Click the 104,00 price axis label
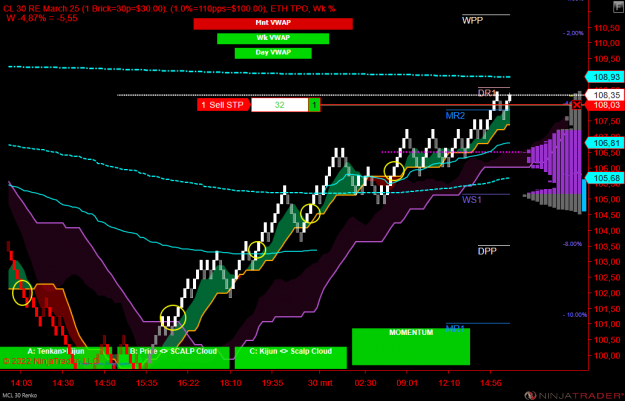 (607, 230)
